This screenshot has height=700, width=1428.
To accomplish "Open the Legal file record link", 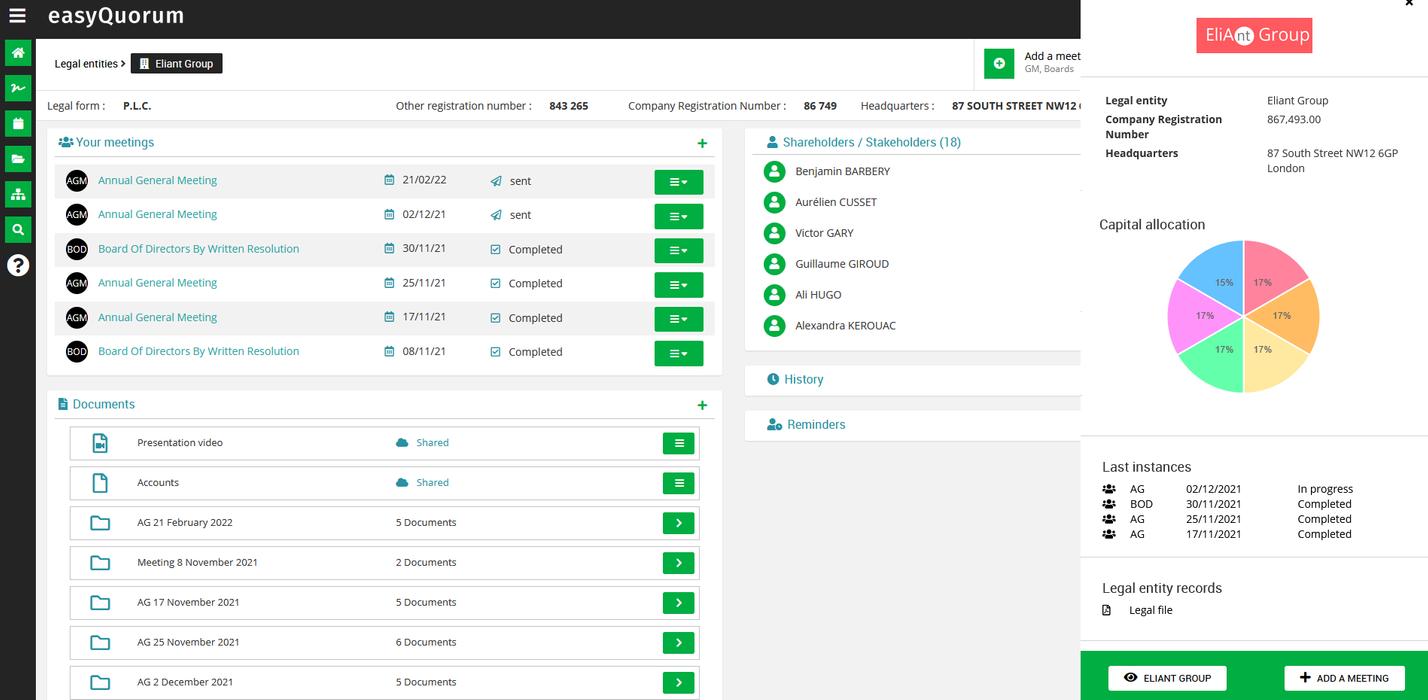I will tap(1150, 610).
